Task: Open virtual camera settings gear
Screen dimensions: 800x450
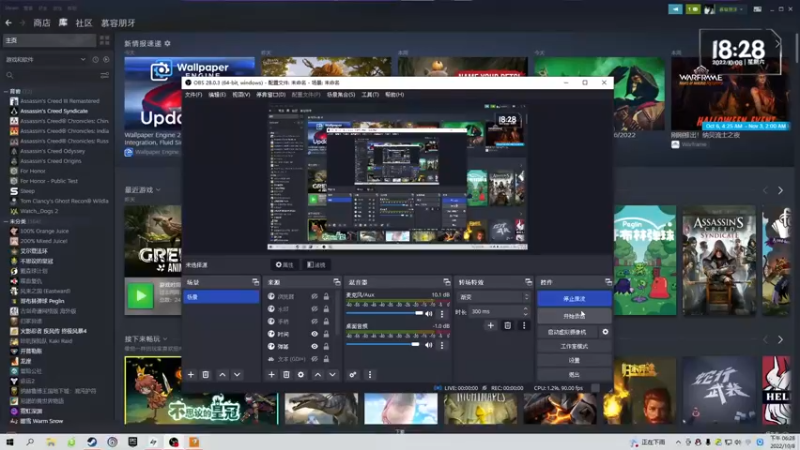Action: pyautogui.click(x=605, y=332)
